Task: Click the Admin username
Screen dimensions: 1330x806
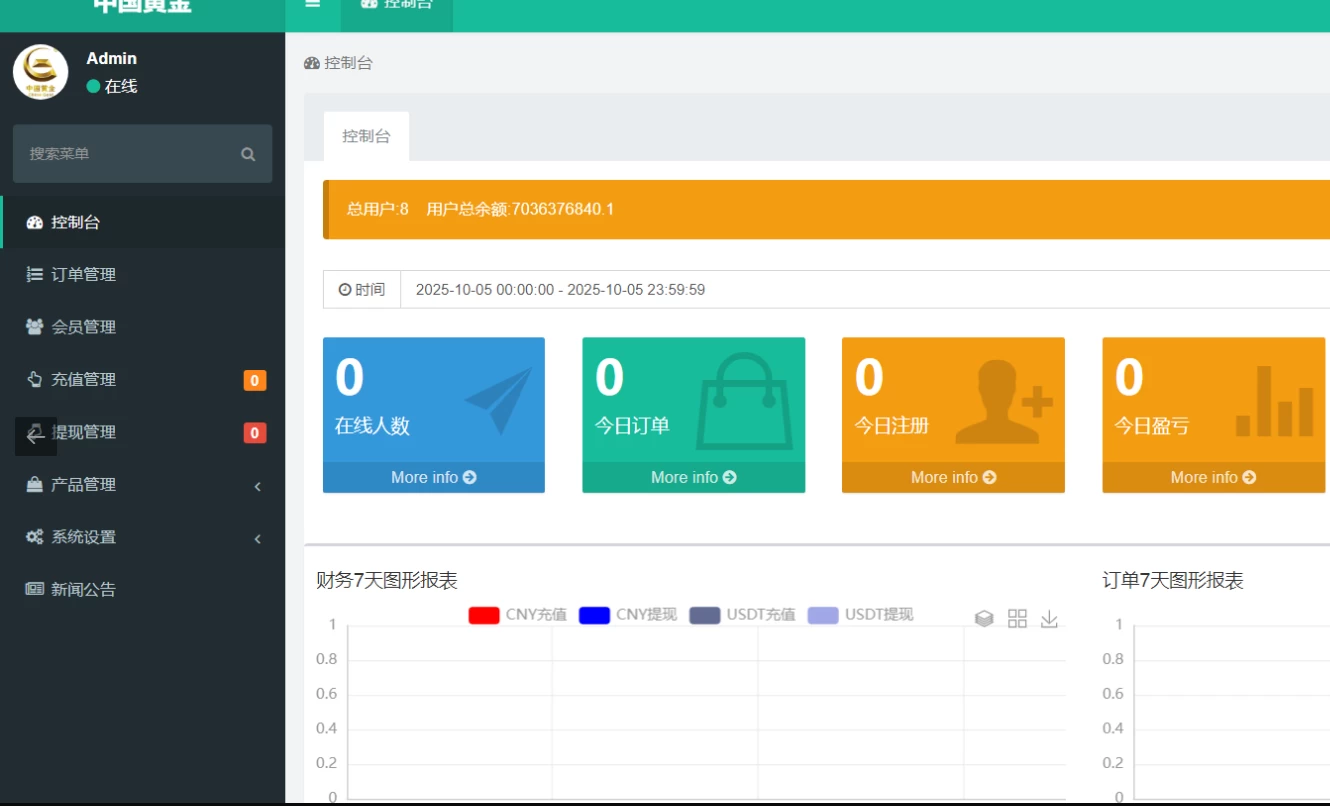Action: (x=112, y=58)
